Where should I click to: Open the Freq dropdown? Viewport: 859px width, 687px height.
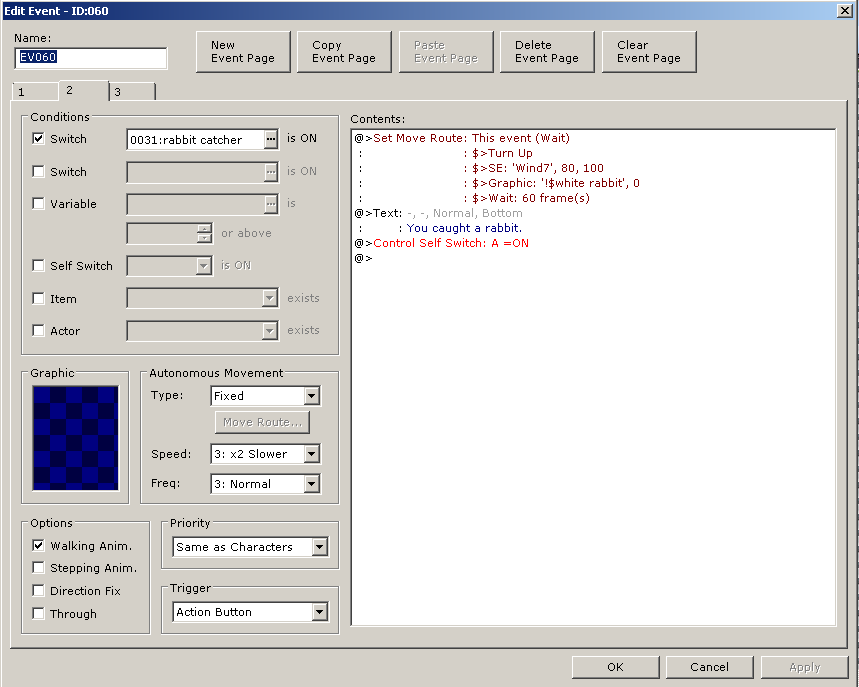311,484
